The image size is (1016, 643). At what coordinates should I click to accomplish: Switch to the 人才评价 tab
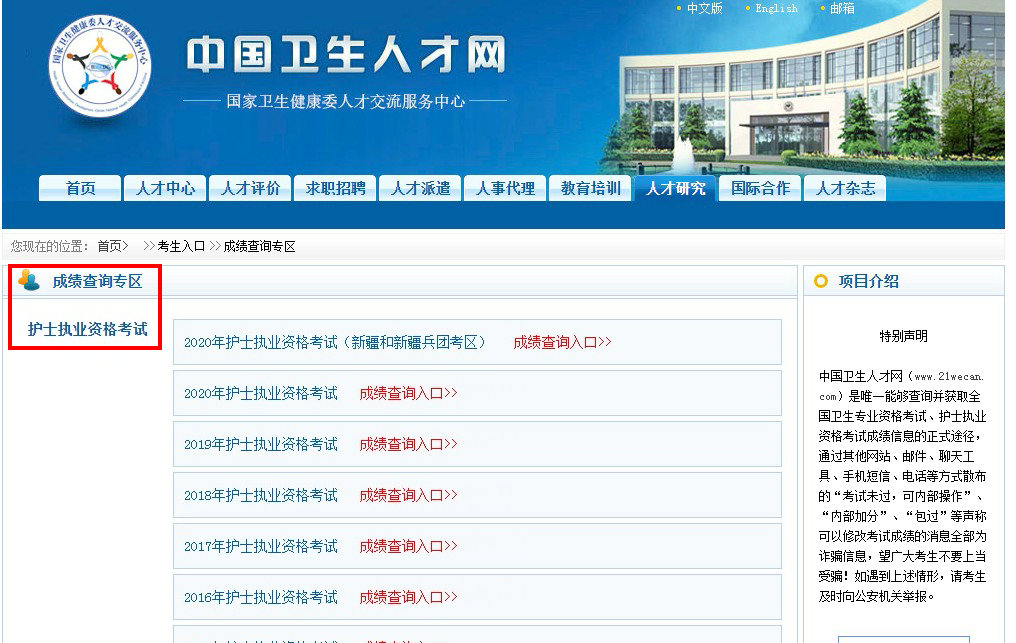pyautogui.click(x=249, y=187)
